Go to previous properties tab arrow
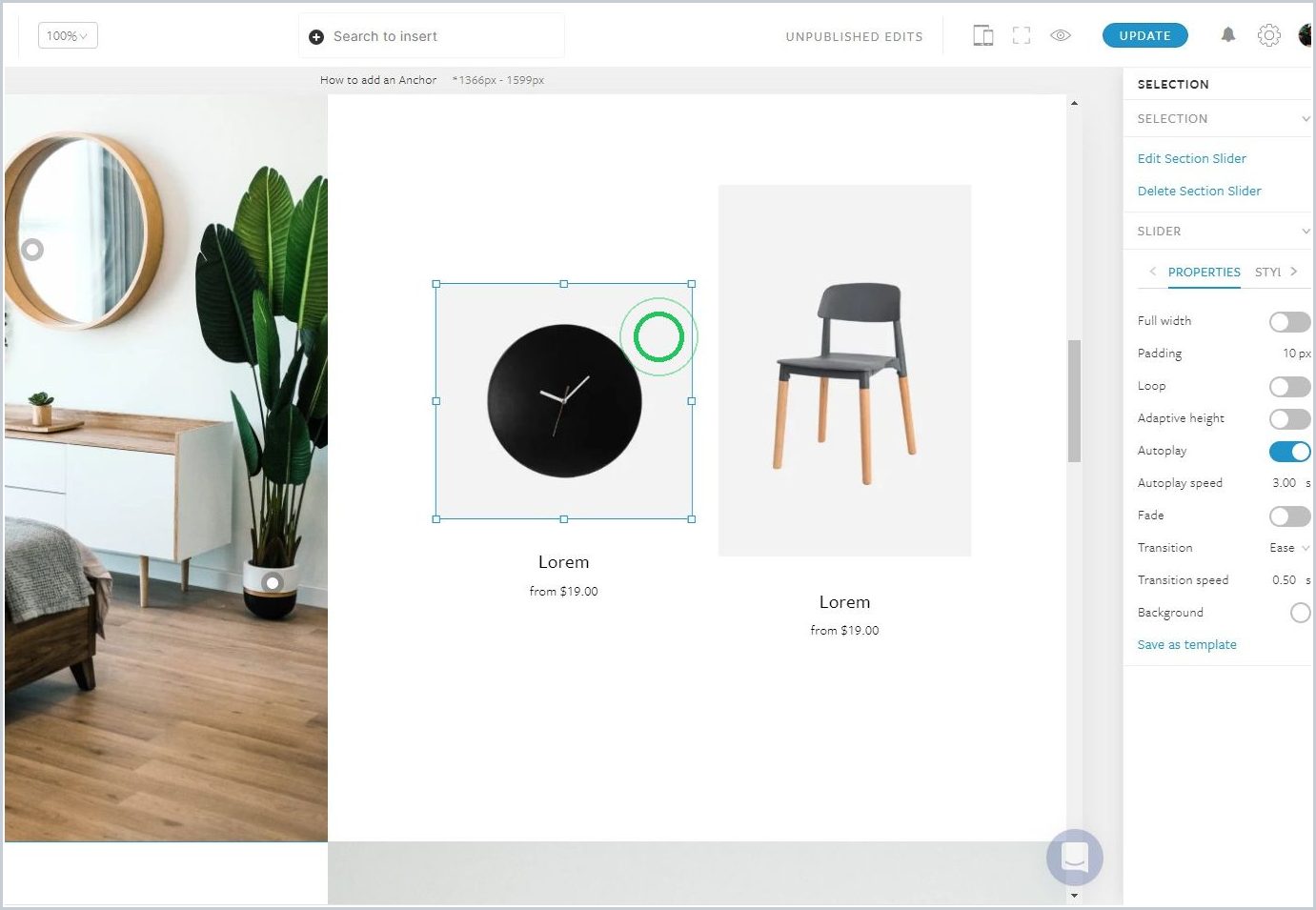 coord(1152,272)
